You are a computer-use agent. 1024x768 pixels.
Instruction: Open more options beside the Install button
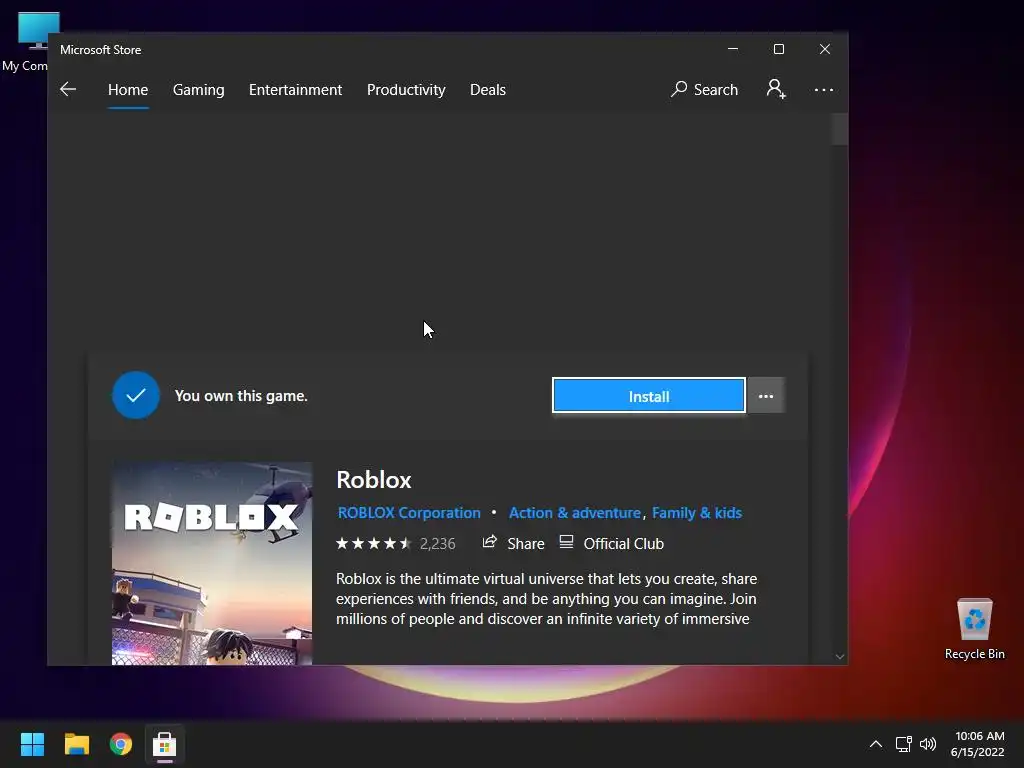(x=766, y=396)
